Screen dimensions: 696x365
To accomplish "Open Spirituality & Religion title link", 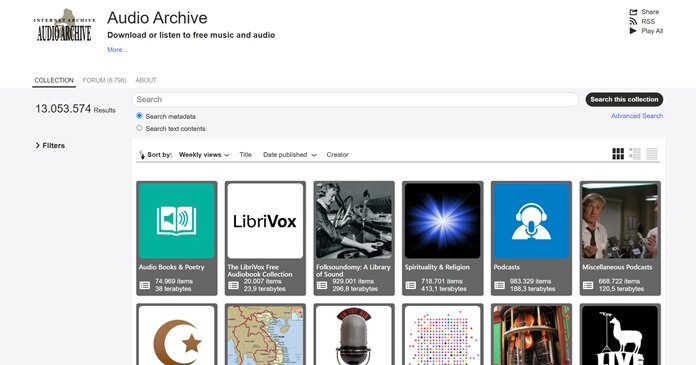I will (437, 267).
